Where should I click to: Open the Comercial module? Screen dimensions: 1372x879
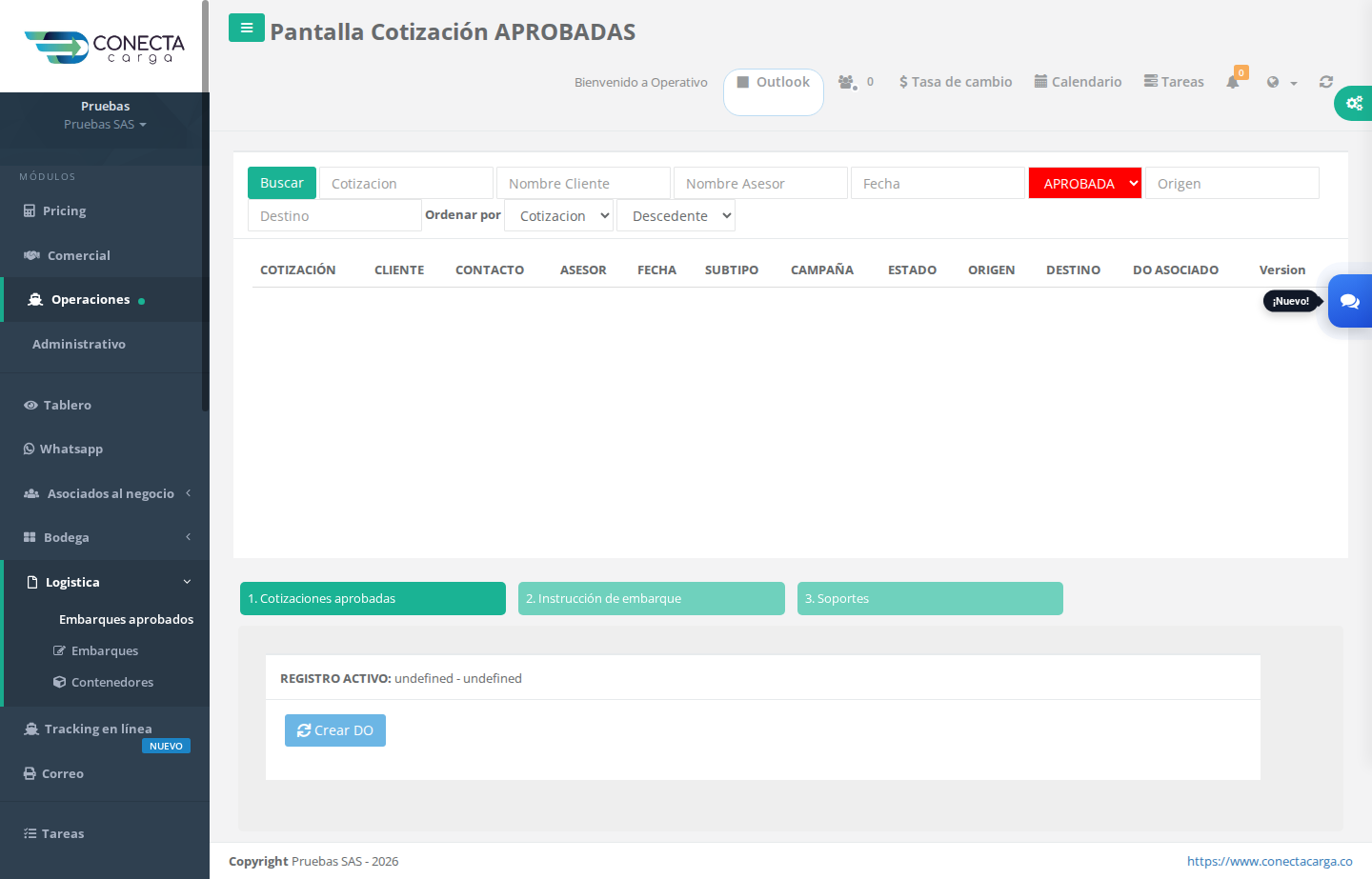(103, 255)
